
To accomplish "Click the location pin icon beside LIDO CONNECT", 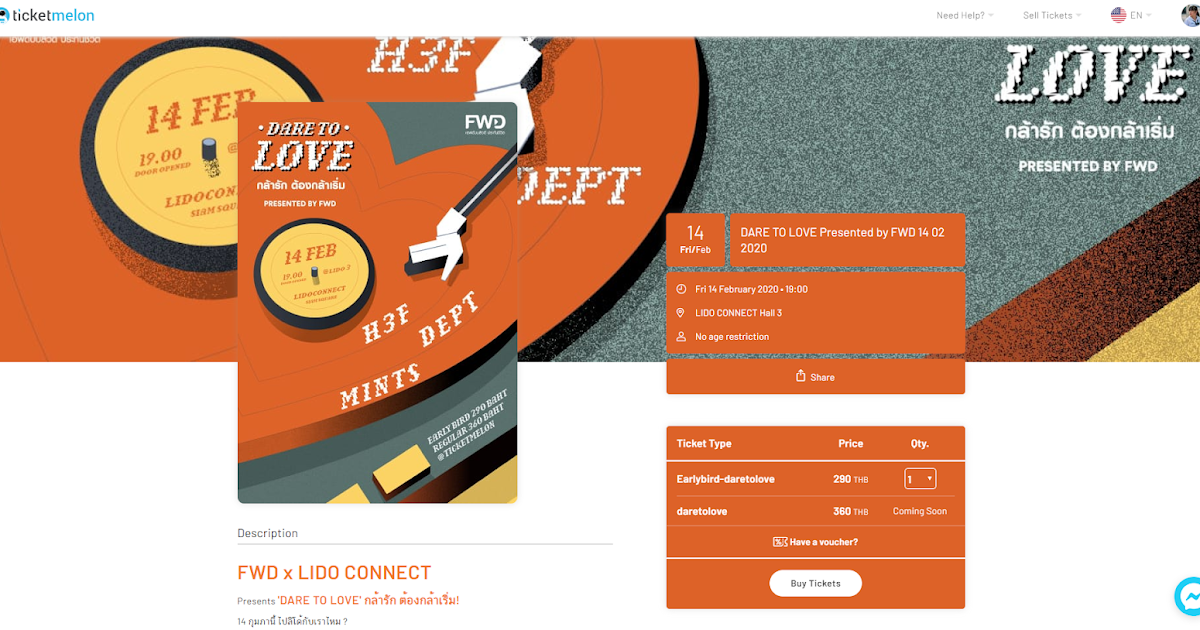I will coord(681,313).
